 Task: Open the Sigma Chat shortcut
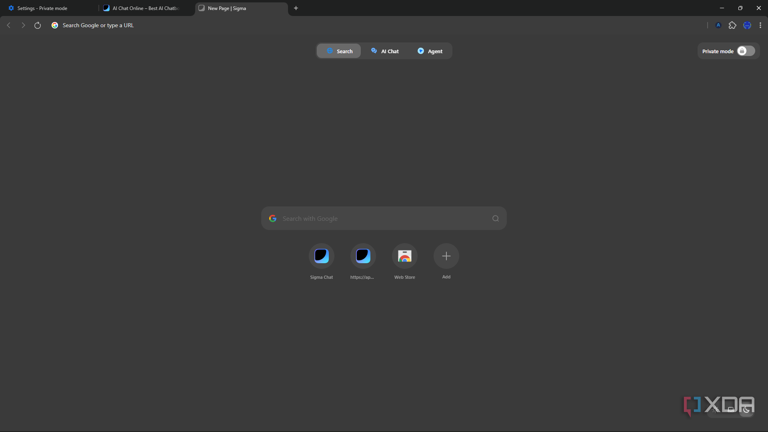(x=321, y=262)
